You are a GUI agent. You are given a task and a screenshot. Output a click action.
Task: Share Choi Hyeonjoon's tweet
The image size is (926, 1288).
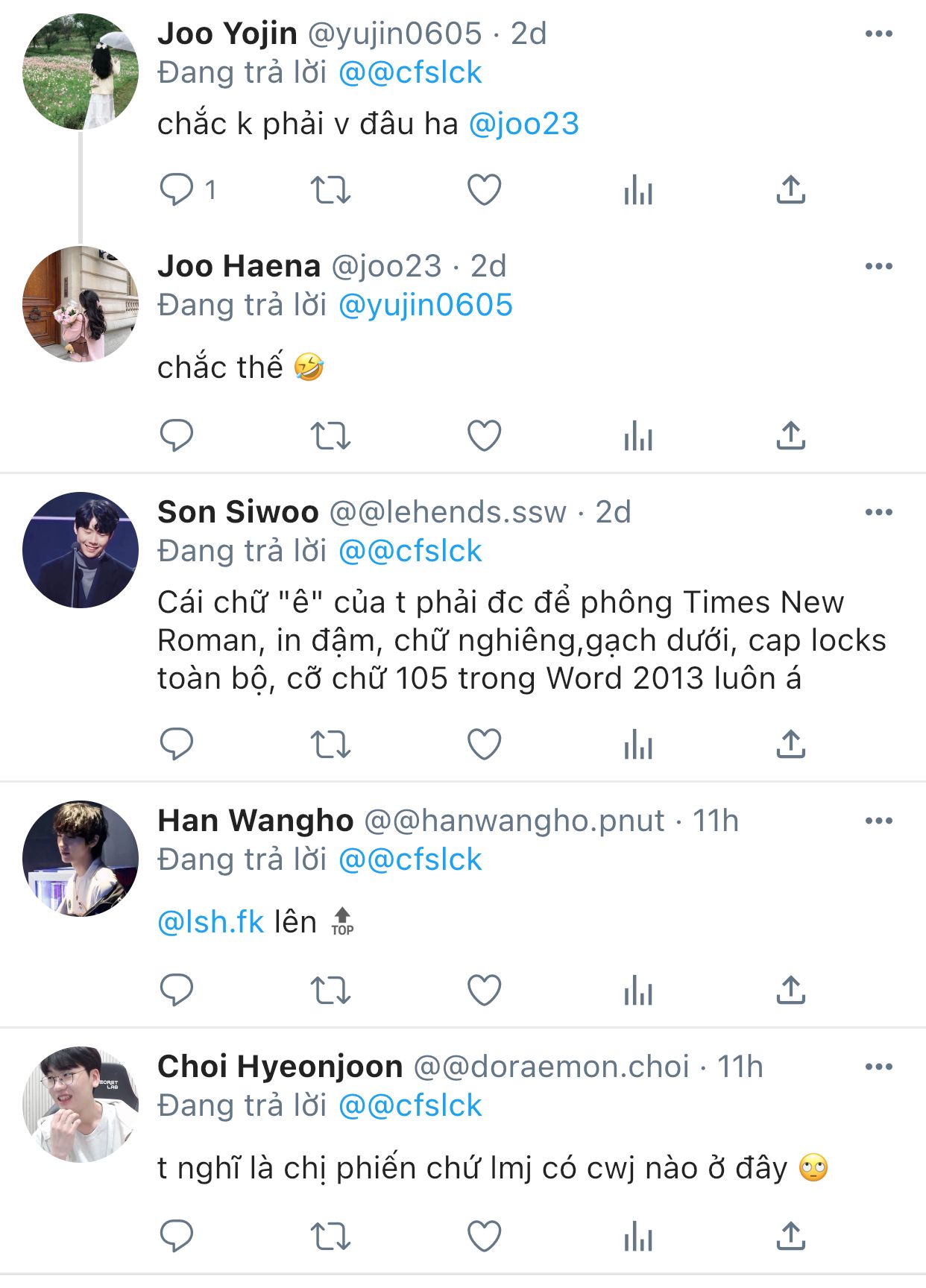point(791,1236)
